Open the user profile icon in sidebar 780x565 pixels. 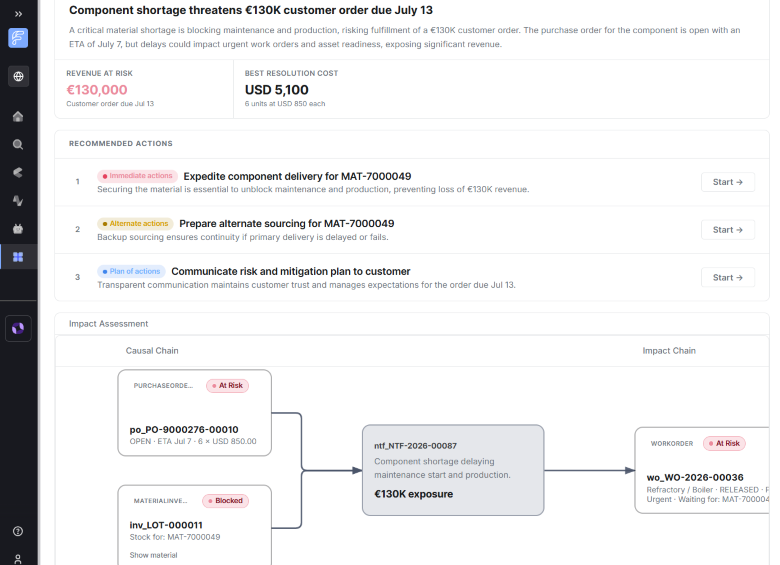(18, 559)
